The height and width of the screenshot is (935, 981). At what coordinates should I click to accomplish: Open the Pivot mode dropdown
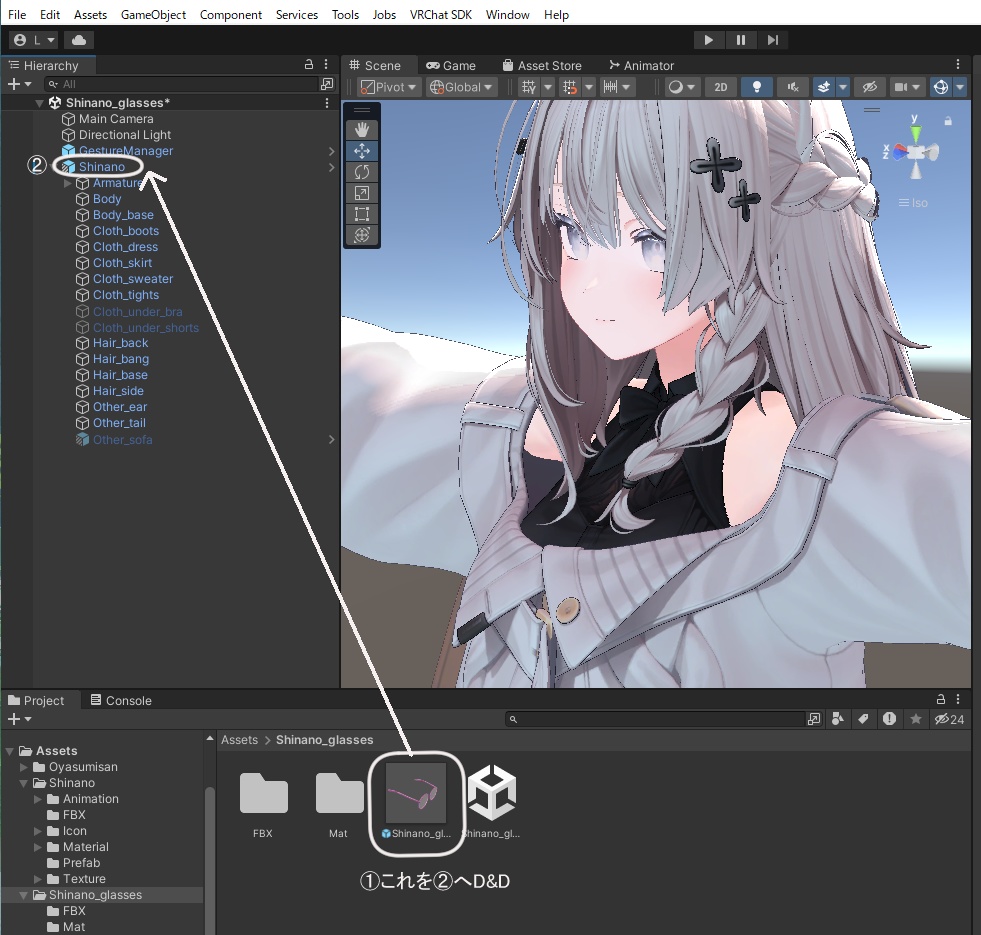click(x=389, y=87)
